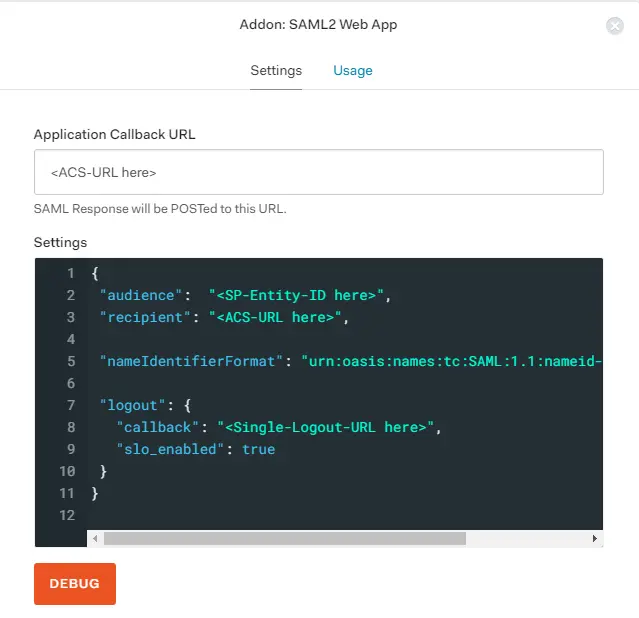Click the "<ACS-URL here>" value in code editor
Screen dimensions: 639x618
278,317
